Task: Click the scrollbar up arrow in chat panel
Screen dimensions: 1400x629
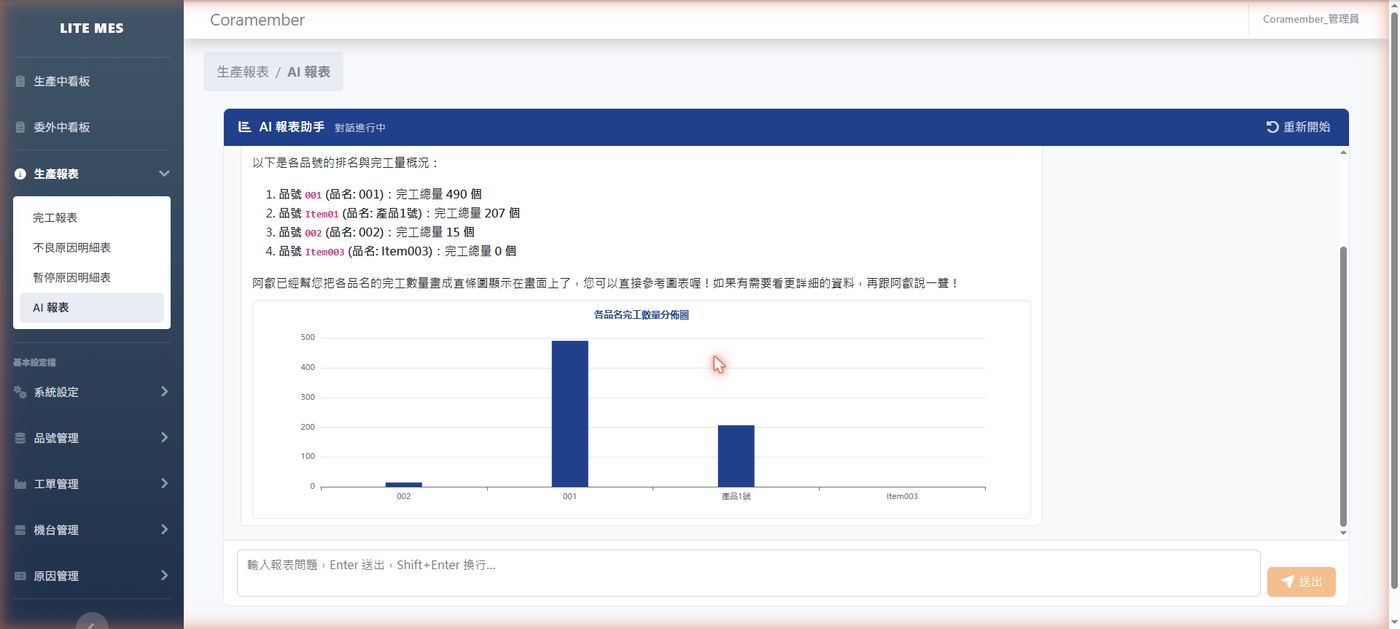Action: 1343,152
